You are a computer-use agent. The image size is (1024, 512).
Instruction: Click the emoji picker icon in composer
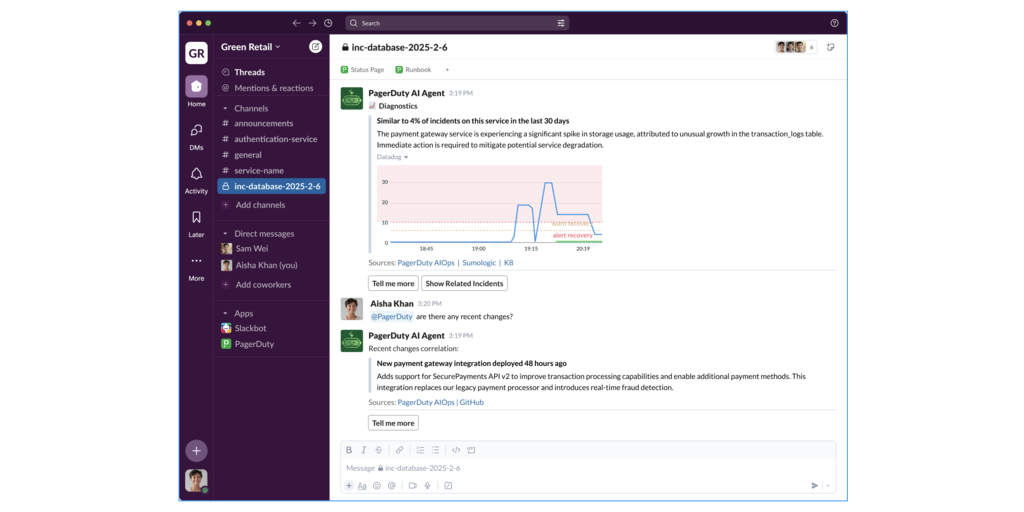pos(377,485)
